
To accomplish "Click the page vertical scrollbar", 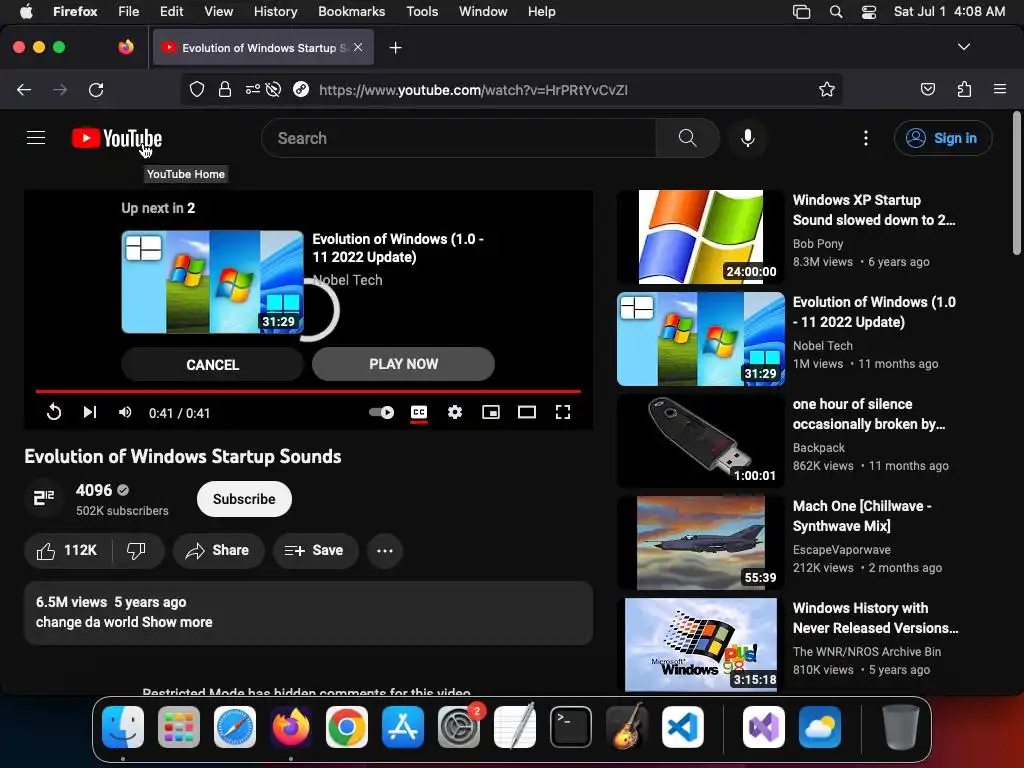I will (1016, 183).
